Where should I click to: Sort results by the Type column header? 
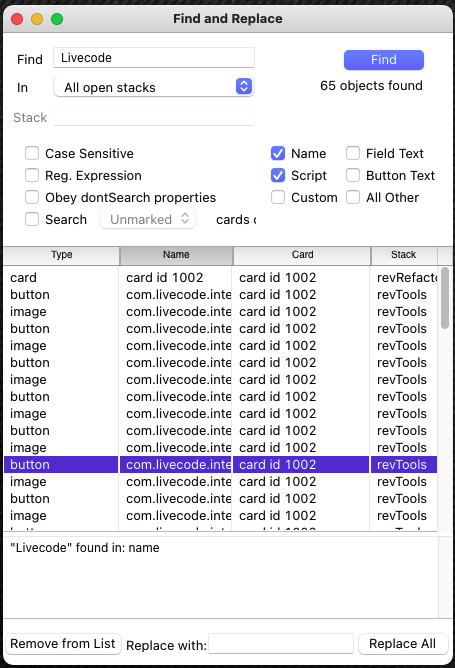(61, 255)
